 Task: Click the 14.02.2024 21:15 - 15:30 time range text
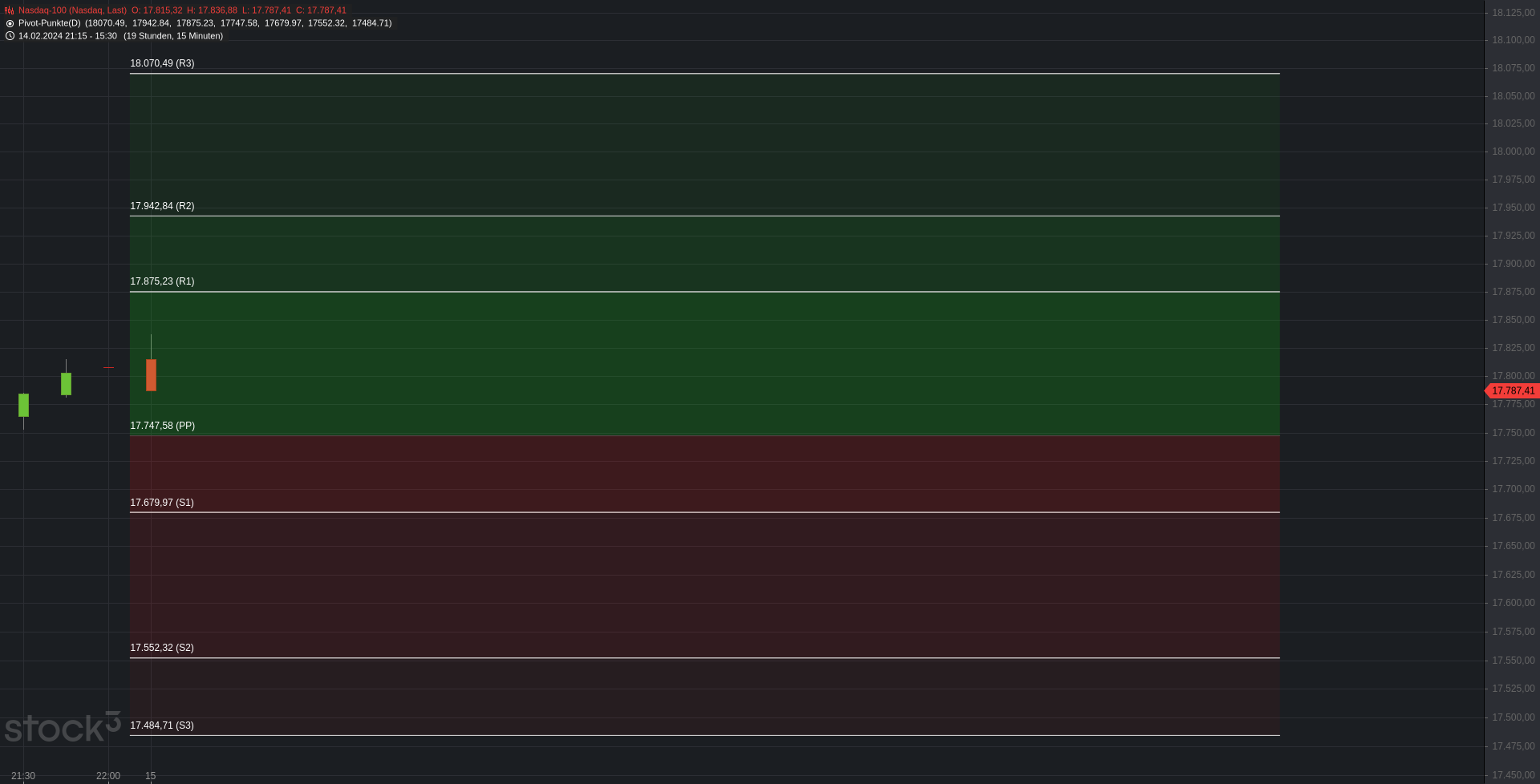pos(67,36)
